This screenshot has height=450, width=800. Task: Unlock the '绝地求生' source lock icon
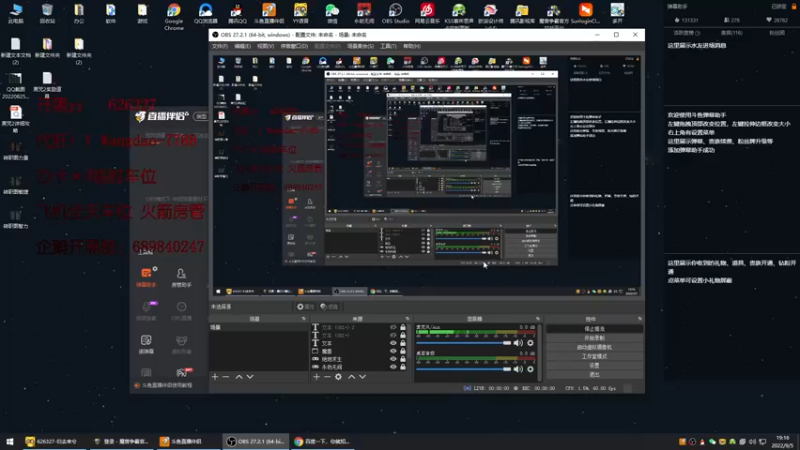[403, 359]
